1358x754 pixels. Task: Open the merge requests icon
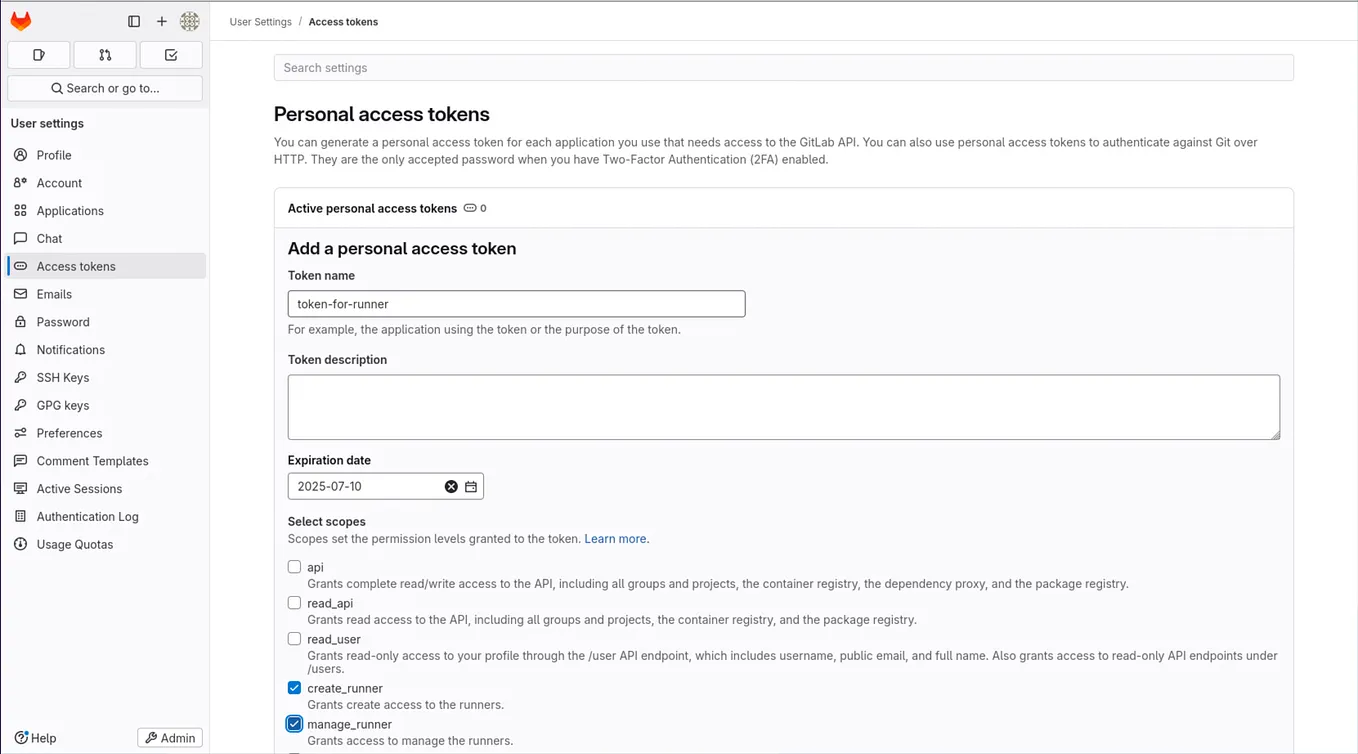104,54
